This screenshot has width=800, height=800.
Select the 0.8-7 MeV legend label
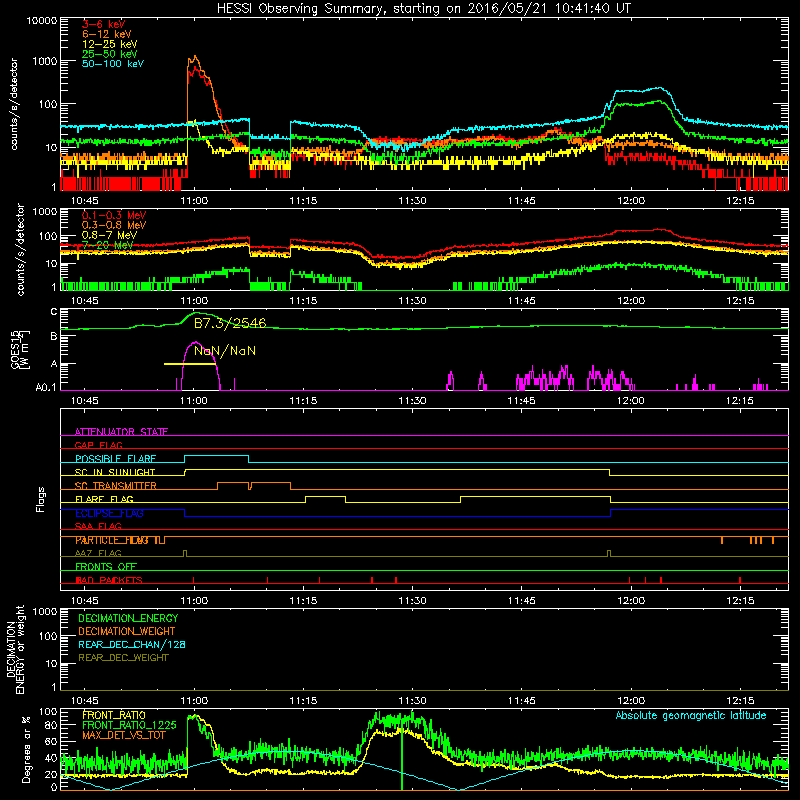[110, 235]
